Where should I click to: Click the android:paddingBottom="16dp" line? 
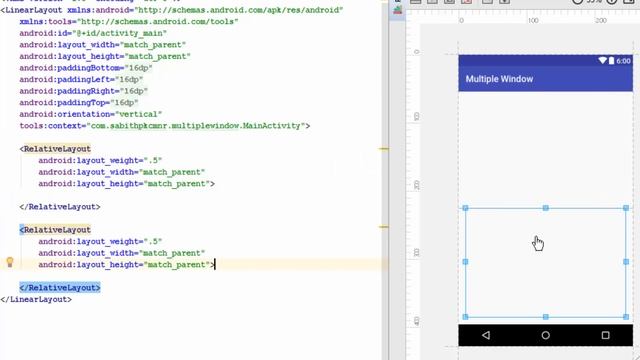pos(86,68)
